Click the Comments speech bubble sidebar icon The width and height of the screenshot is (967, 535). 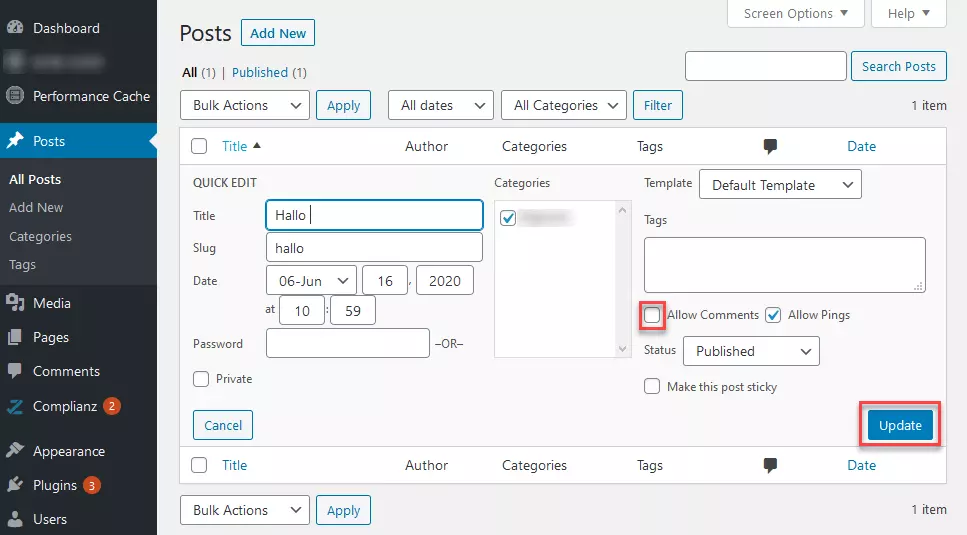click(x=15, y=371)
